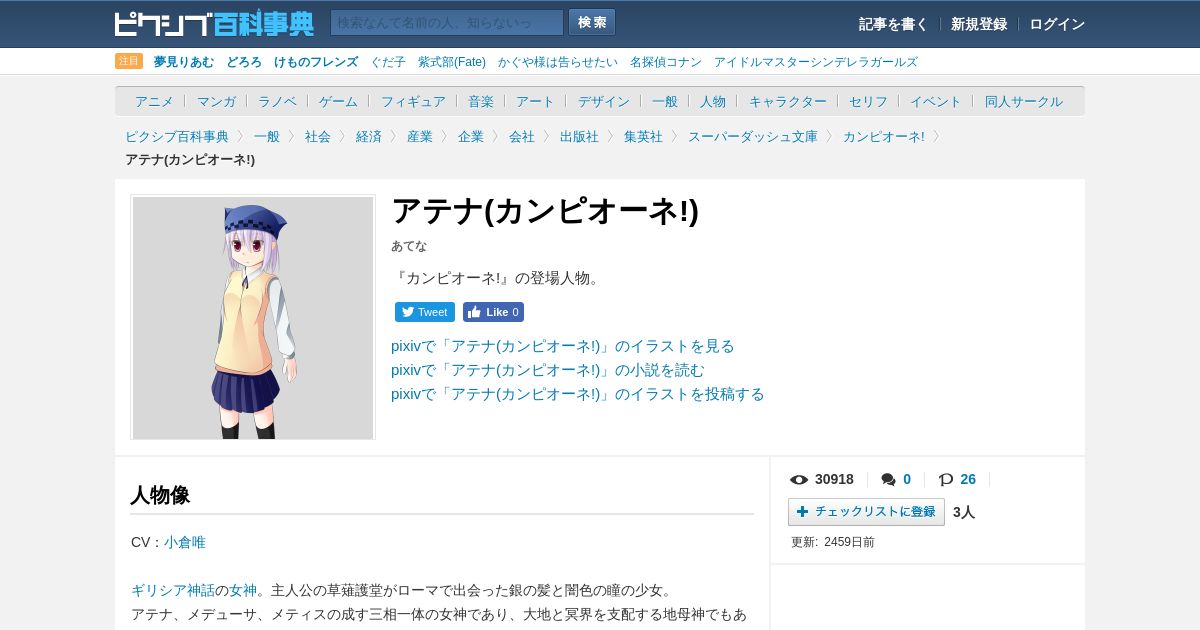1200x630 pixels.
Task: Select the 音楽 category tab
Action: pyautogui.click(x=481, y=101)
